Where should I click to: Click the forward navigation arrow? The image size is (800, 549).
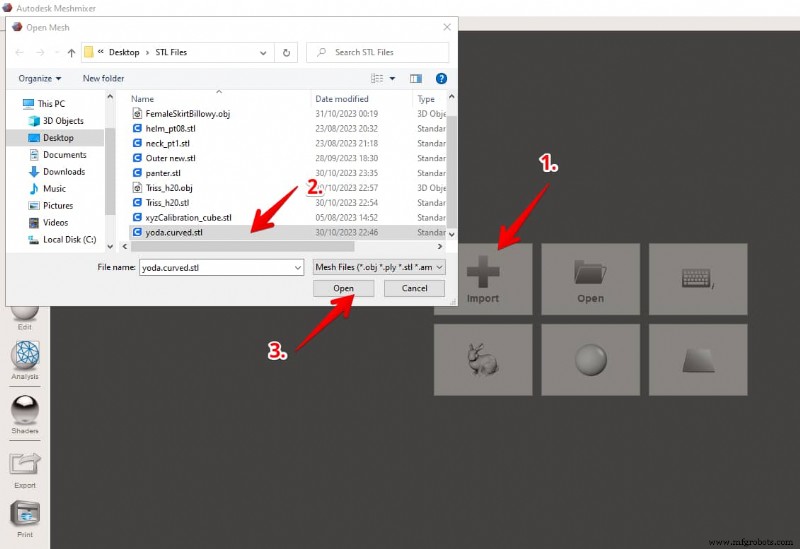pyautogui.click(x=40, y=53)
